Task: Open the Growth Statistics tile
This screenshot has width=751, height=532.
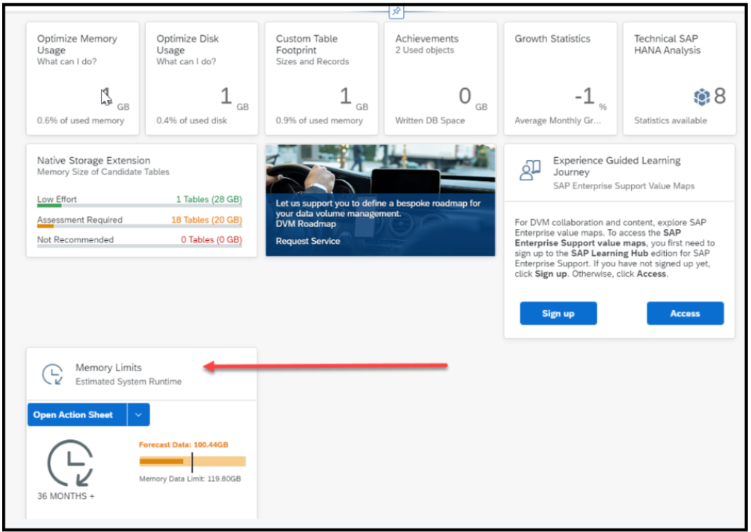Action: pyautogui.click(x=560, y=79)
